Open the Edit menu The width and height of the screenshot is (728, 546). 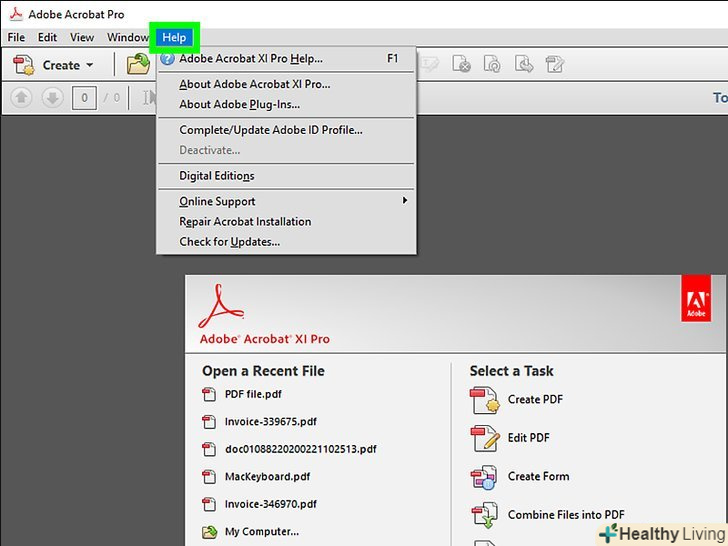(x=47, y=37)
